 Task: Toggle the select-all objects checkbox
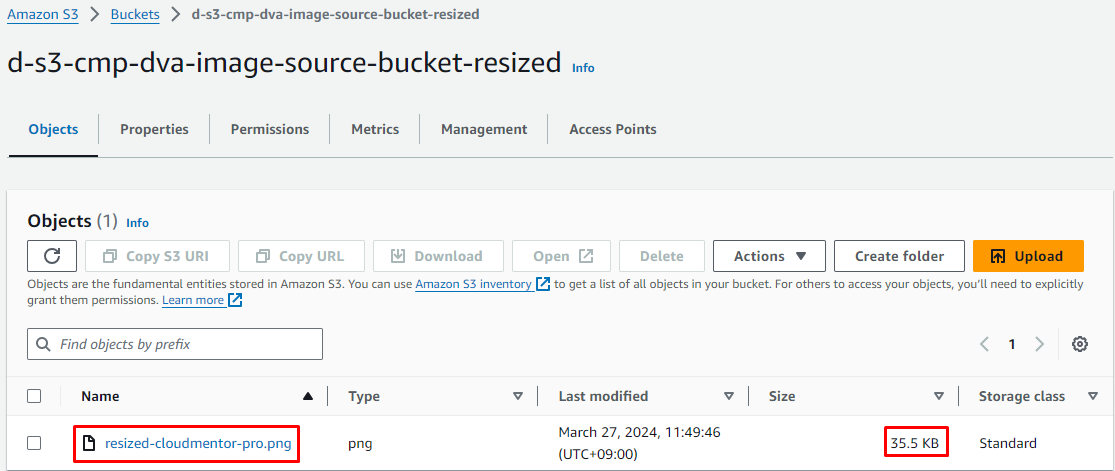[x=34, y=396]
